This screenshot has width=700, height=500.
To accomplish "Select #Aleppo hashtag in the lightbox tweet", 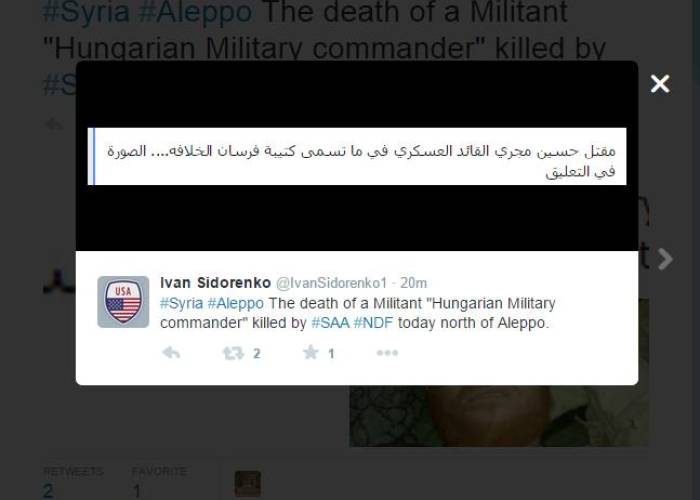I will pos(236,303).
